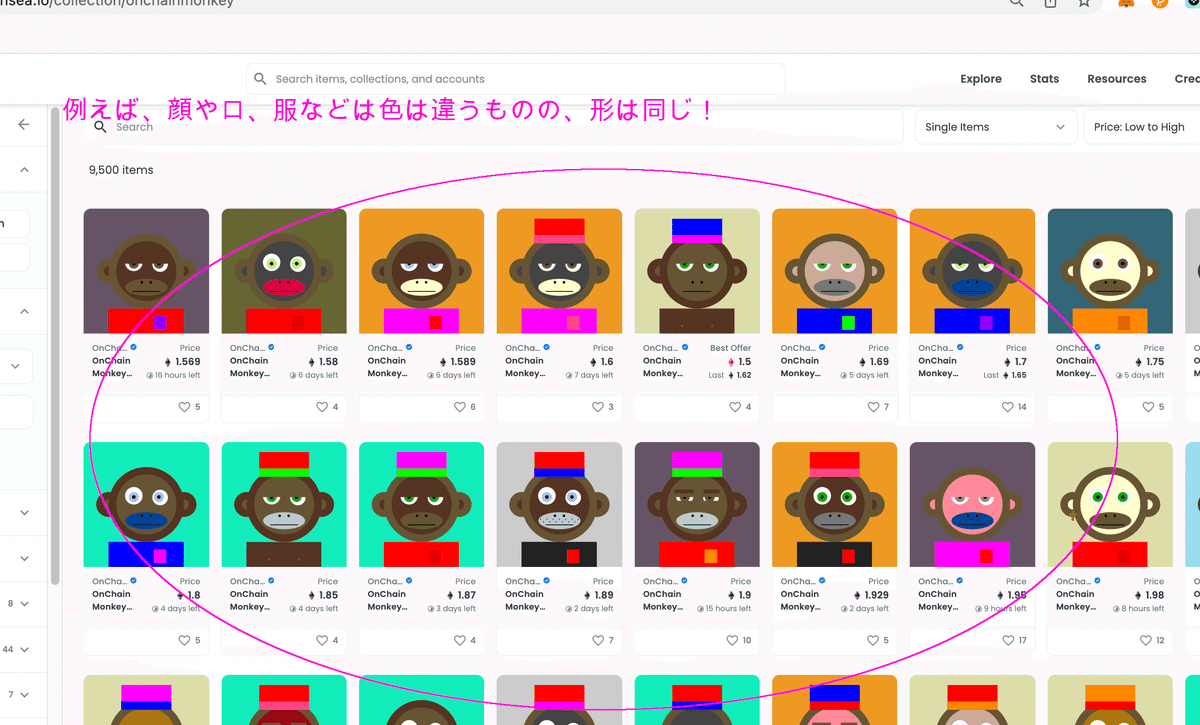This screenshot has width=1200, height=725.
Task: Like the monkey priced 1.929
Action: [x=873, y=640]
